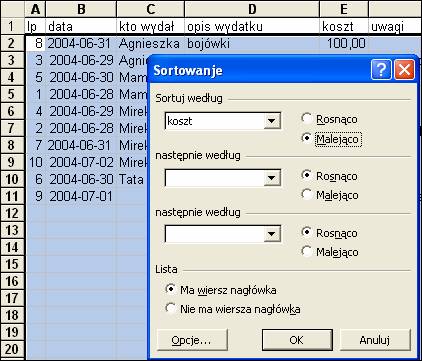The image size is (422, 361).
Task: Select row 11 header
Action: (12, 196)
